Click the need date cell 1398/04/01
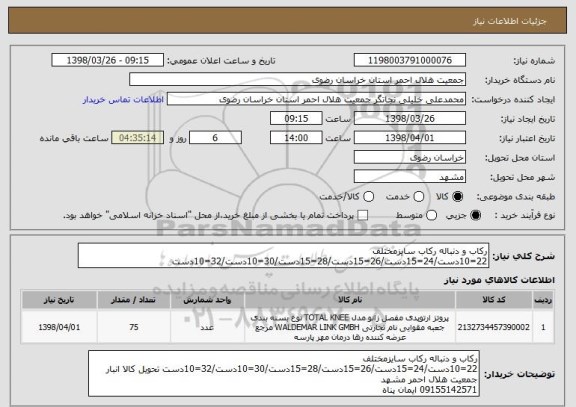The image size is (576, 407). [x=59, y=327]
